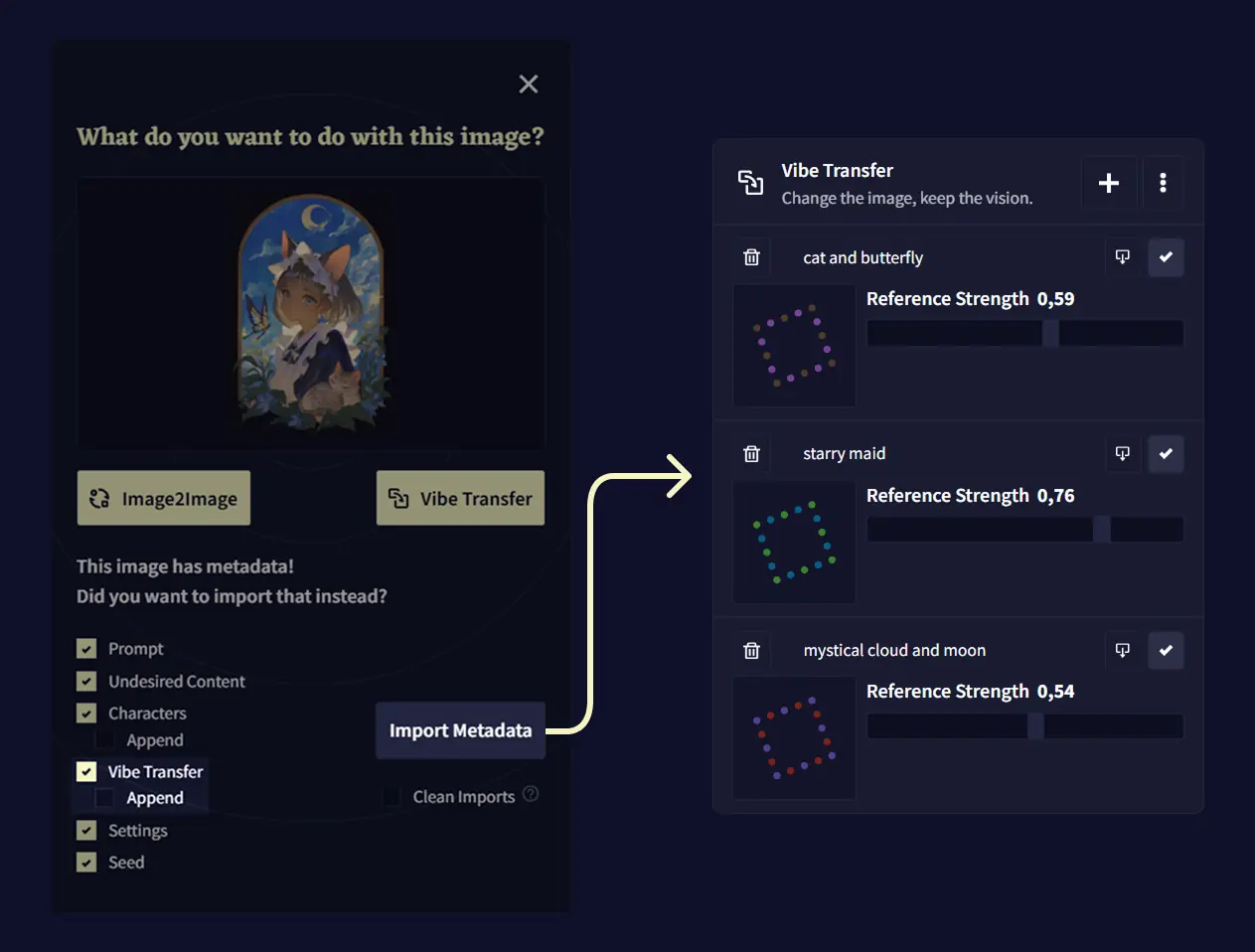The image size is (1255, 952).
Task: Click the Import Metadata button
Action: point(460,730)
